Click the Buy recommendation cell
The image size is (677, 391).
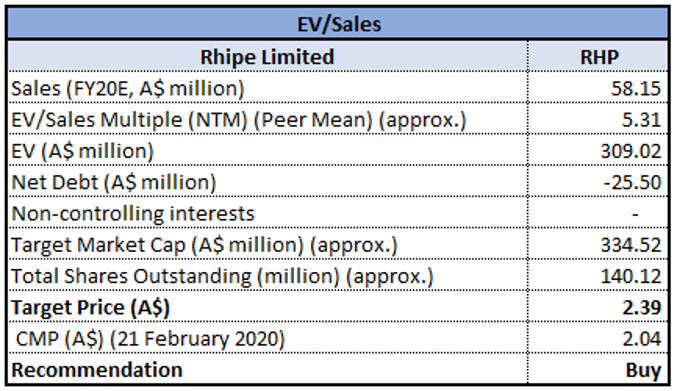point(598,369)
